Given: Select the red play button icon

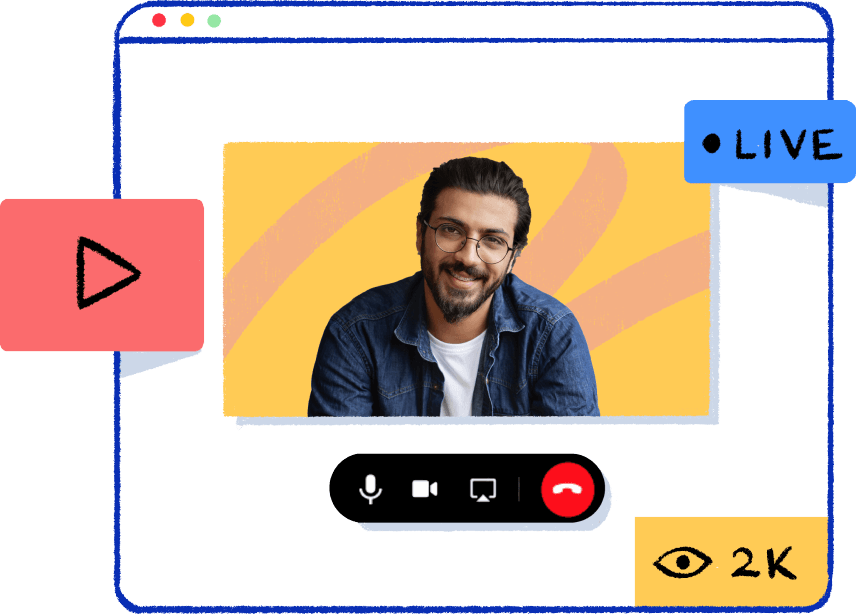Looking at the screenshot, I should (x=110, y=272).
